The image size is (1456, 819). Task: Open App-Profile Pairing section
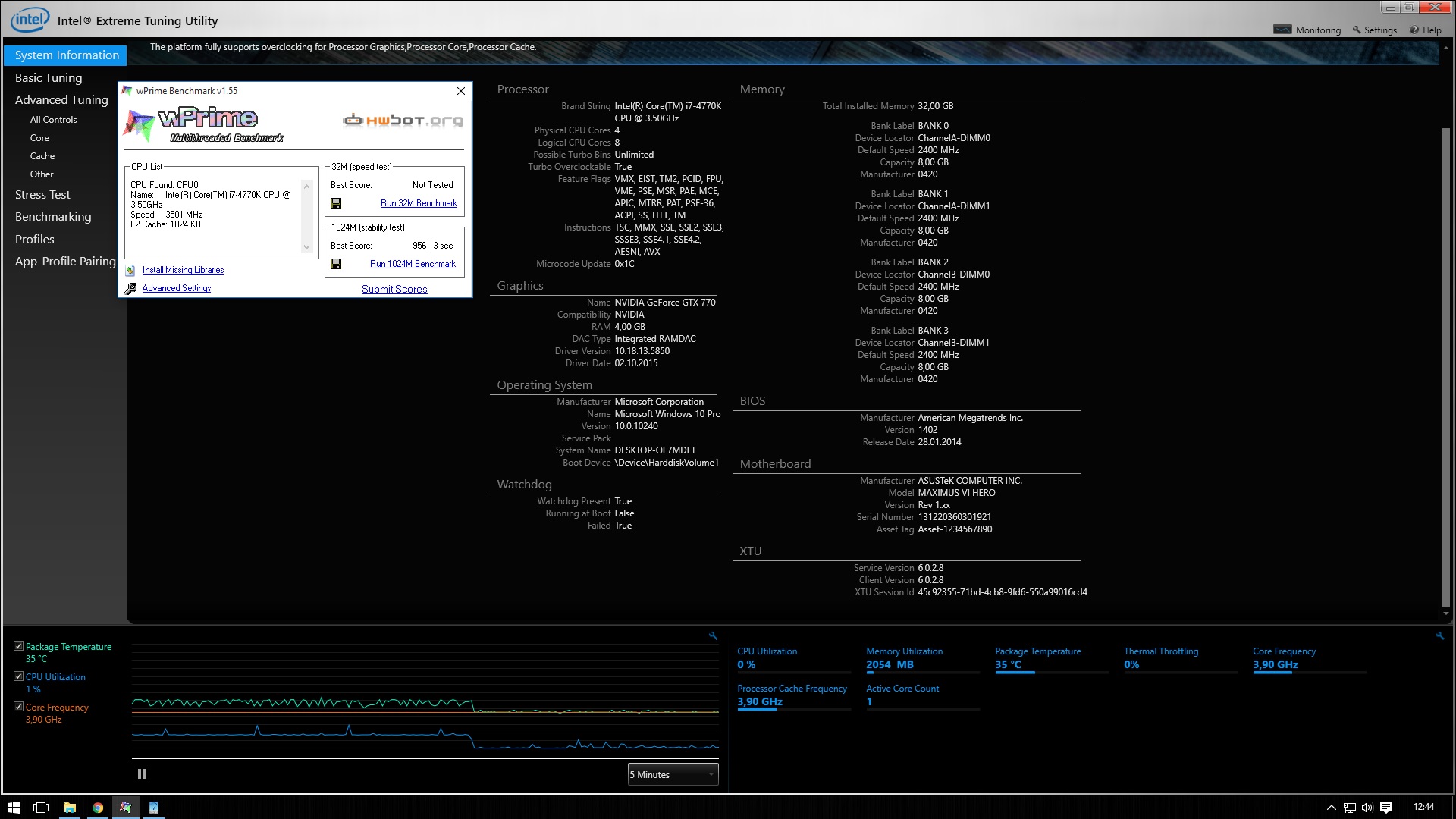[x=65, y=261]
